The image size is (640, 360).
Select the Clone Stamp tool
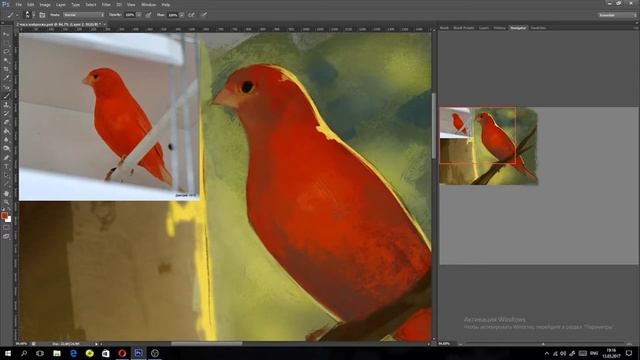(x=6, y=105)
